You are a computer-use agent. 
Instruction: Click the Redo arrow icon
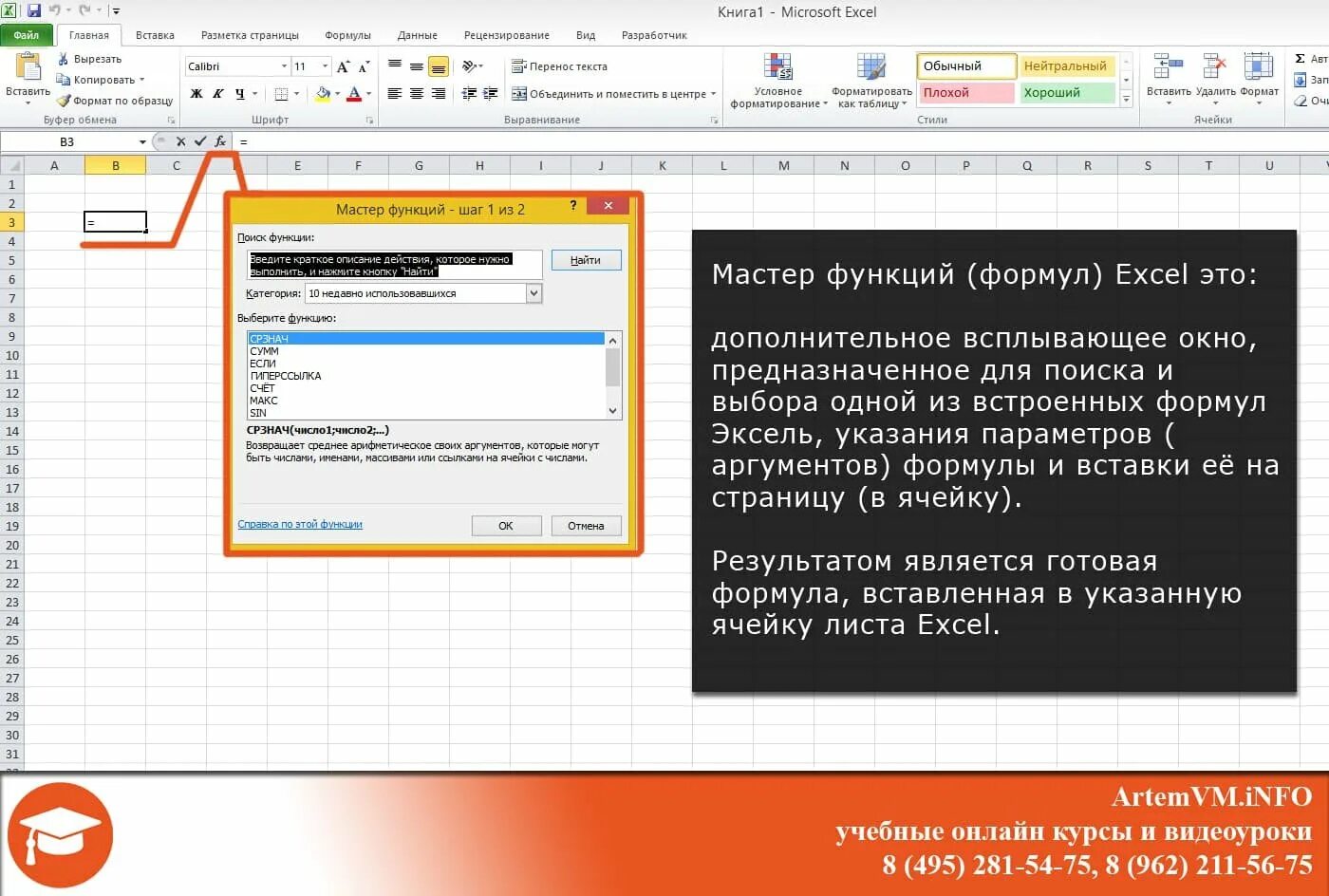click(x=84, y=11)
